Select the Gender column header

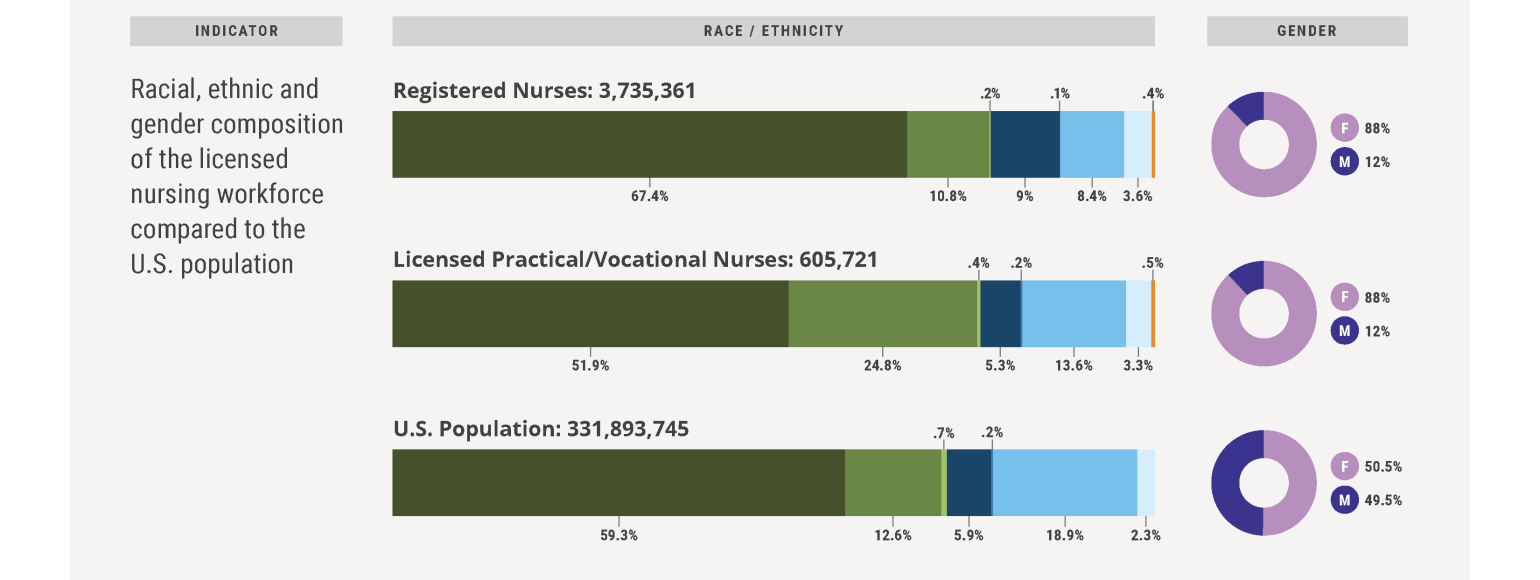point(1306,31)
